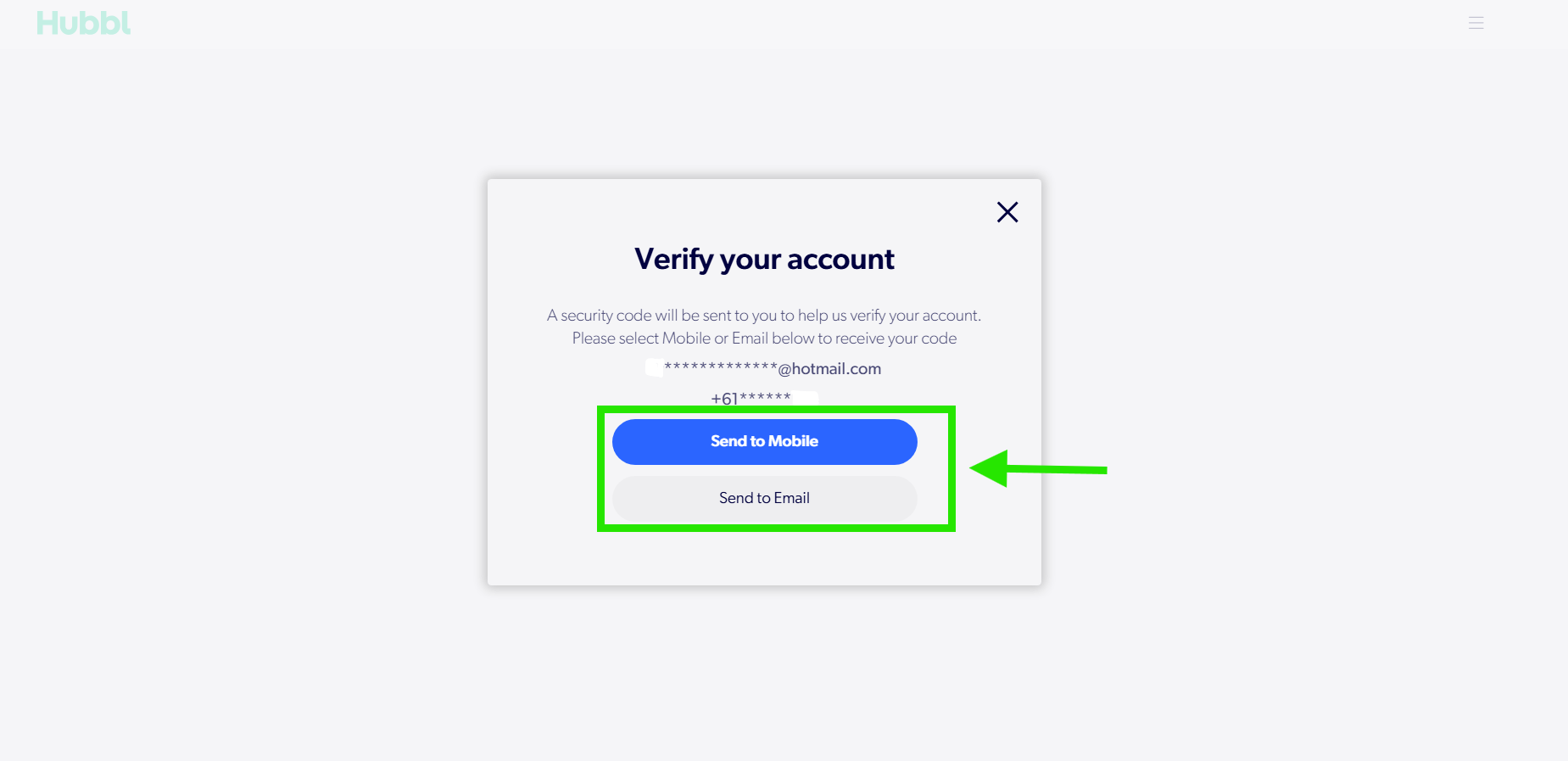Click the white redaction patch before the email
1568x761 pixels.
[x=654, y=367]
